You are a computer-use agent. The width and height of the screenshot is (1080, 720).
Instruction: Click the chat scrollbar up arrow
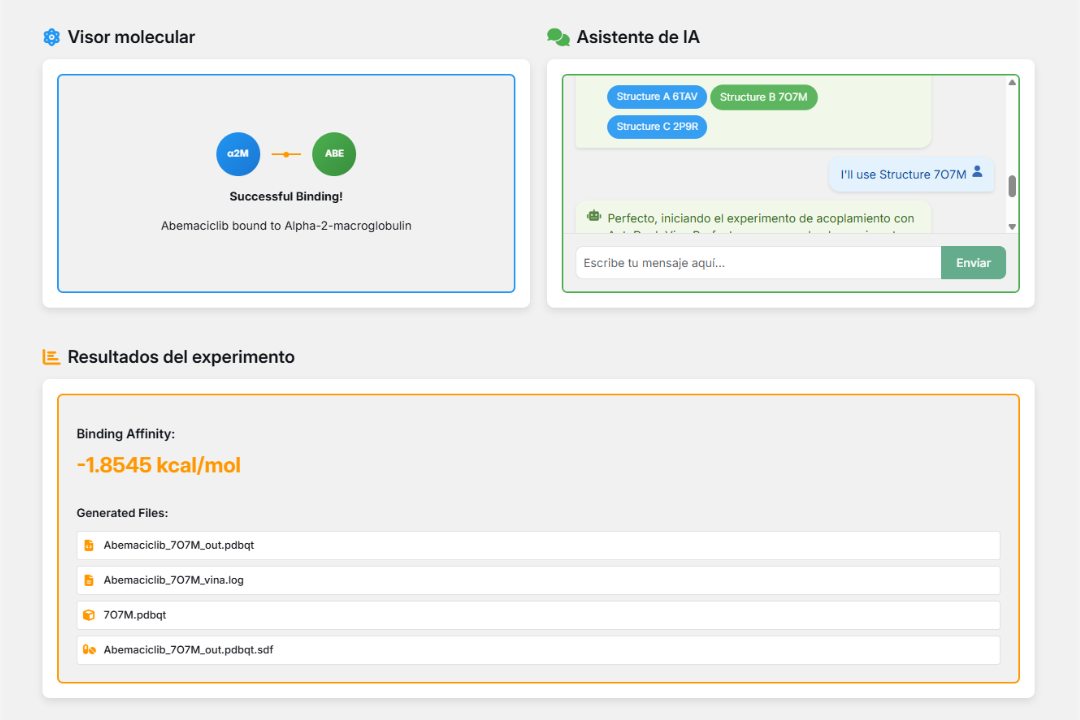(x=1012, y=83)
